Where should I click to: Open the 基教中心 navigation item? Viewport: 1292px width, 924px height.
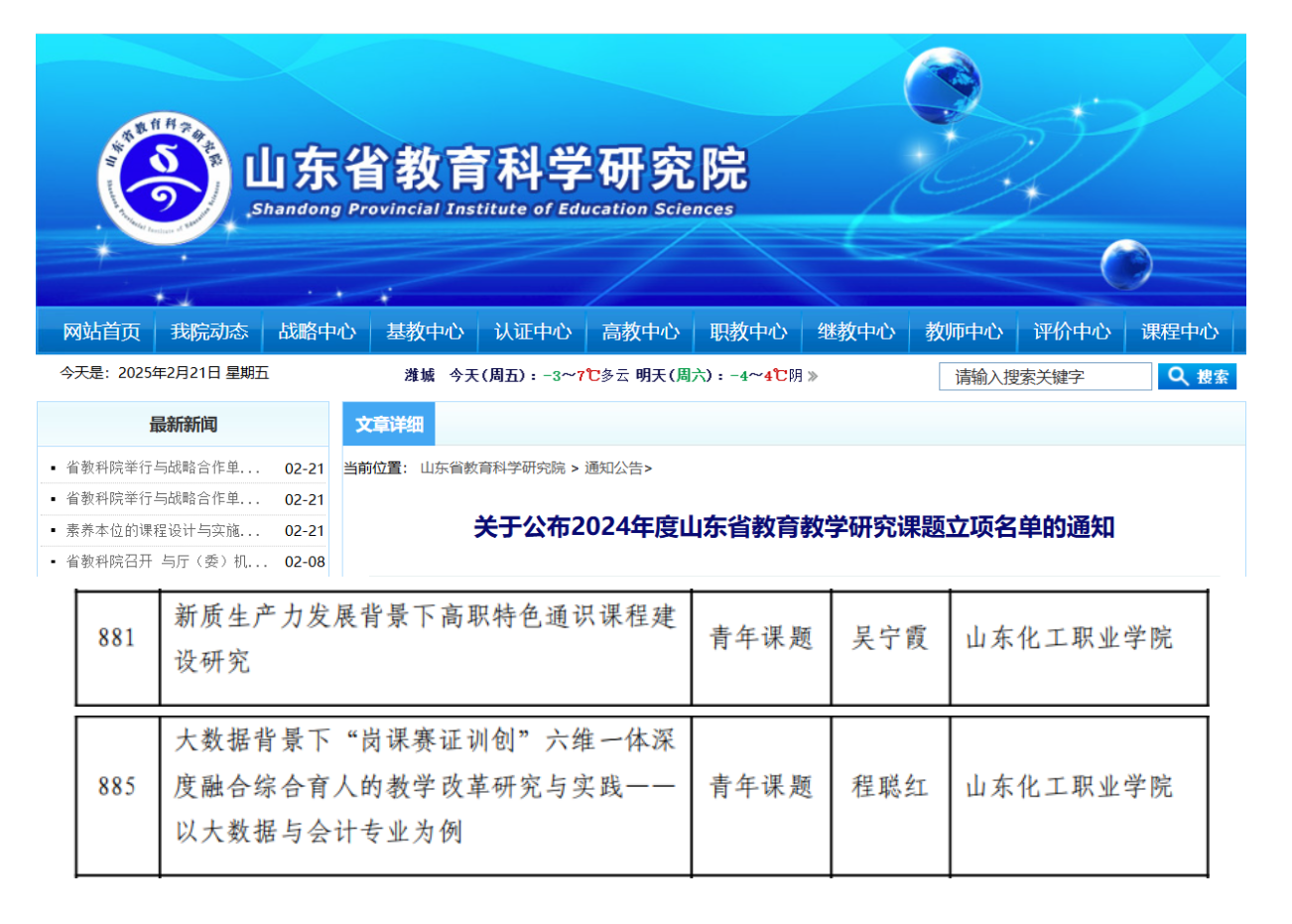coord(425,331)
